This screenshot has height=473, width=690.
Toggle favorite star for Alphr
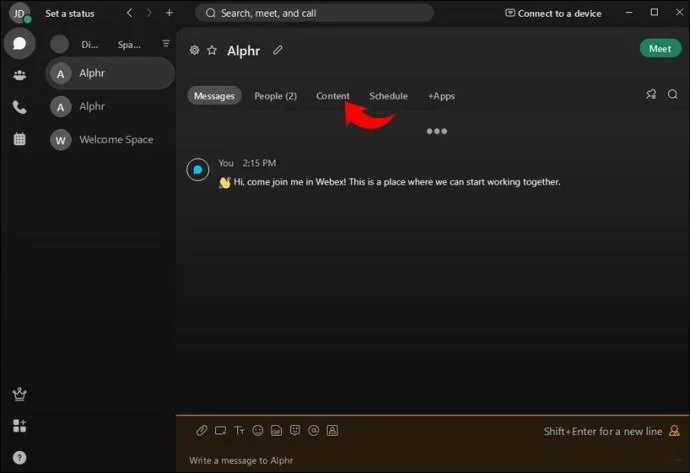click(212, 50)
